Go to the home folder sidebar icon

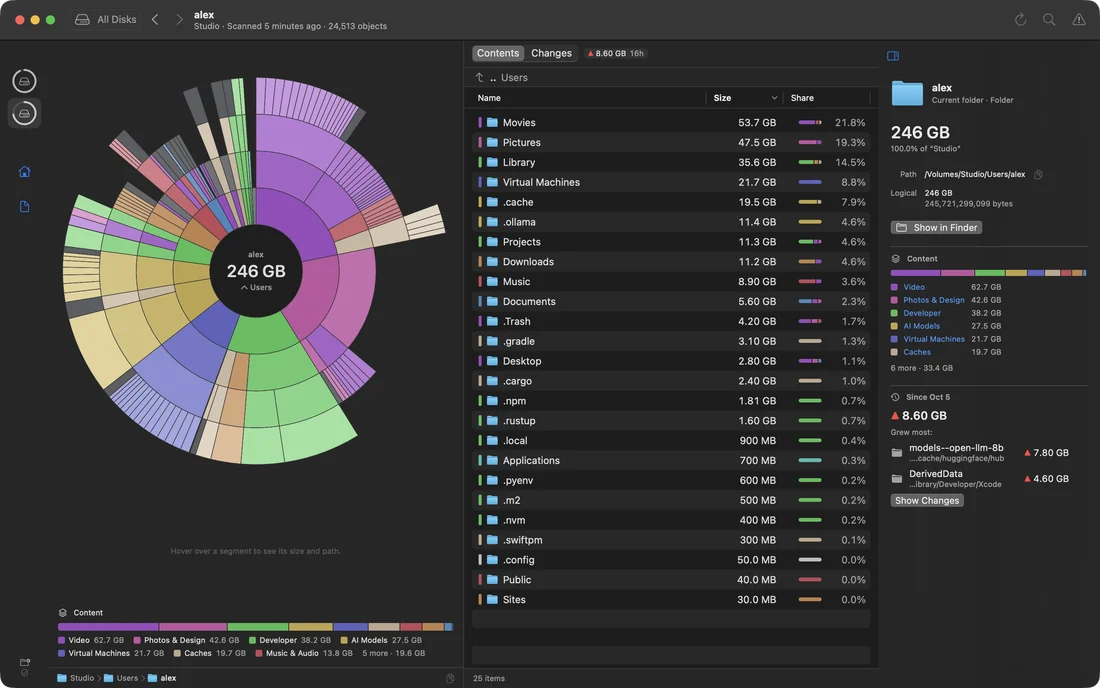click(25, 172)
